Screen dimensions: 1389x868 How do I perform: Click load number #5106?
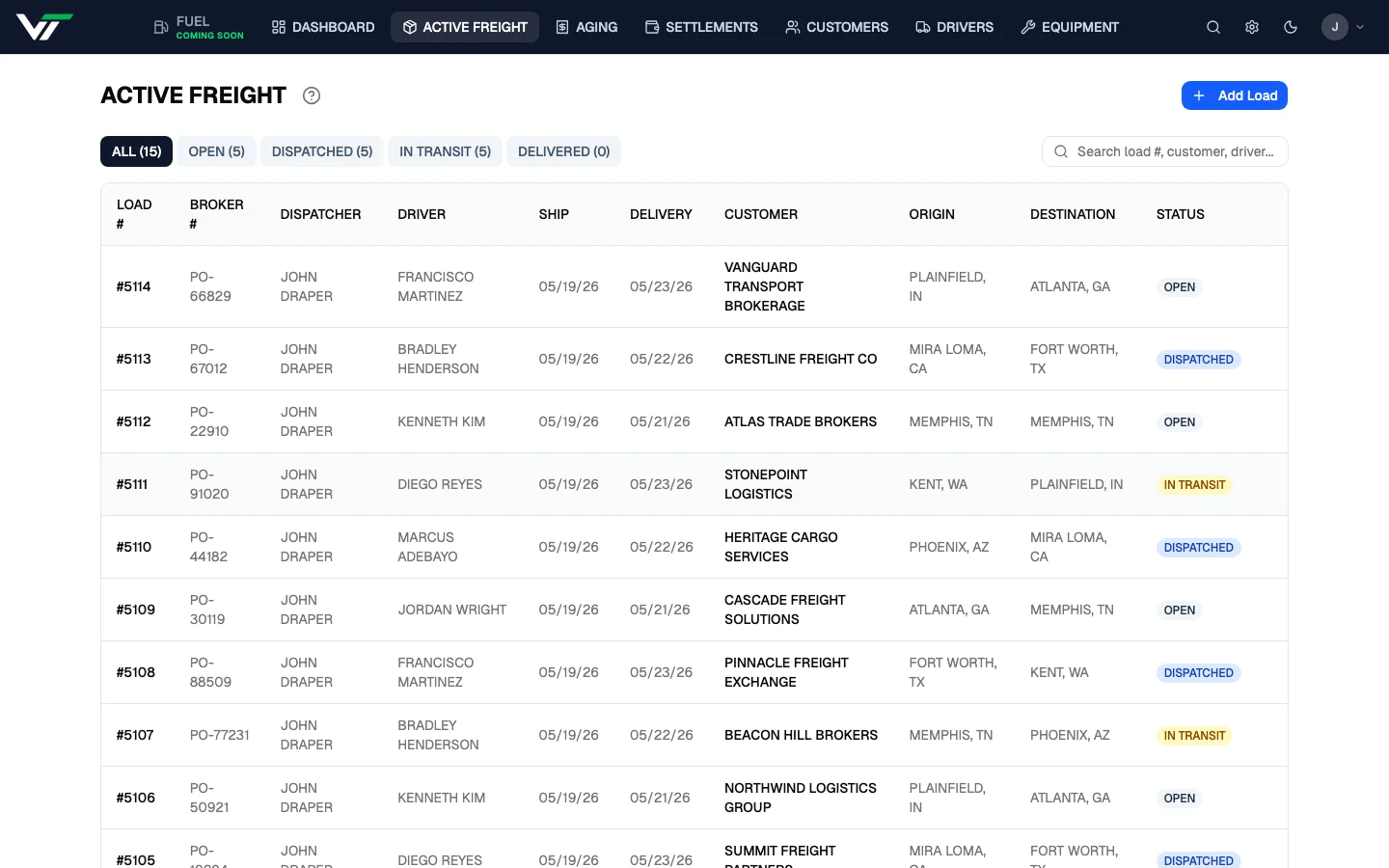(135, 798)
